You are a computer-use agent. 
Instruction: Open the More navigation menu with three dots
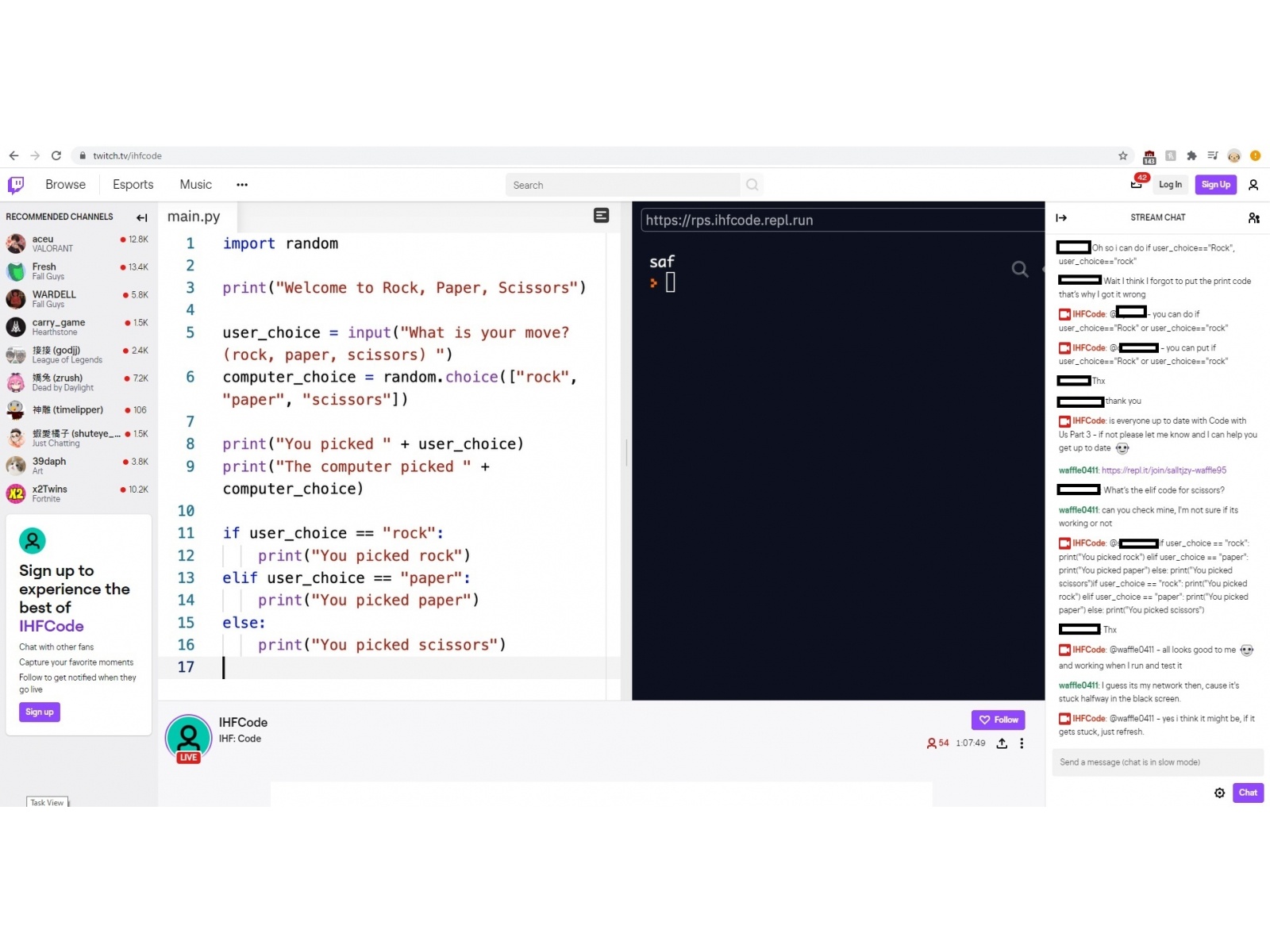(x=241, y=184)
